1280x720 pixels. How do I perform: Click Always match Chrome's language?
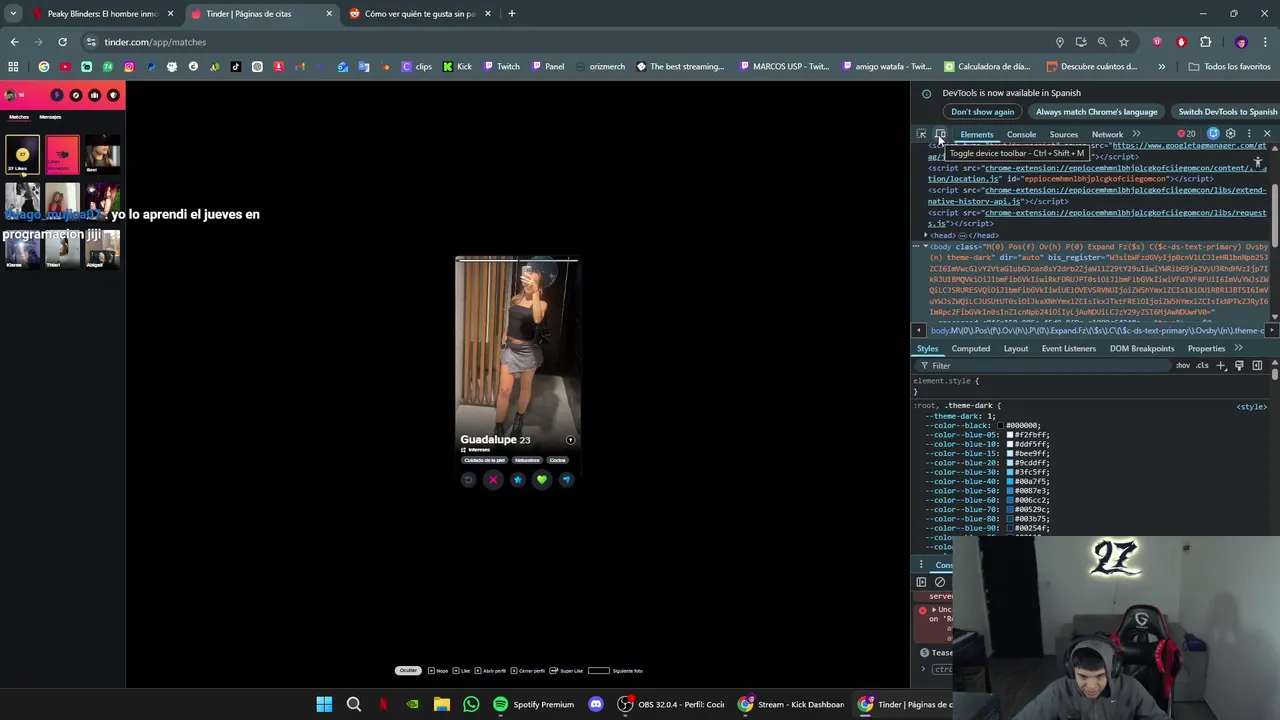click(x=1096, y=112)
